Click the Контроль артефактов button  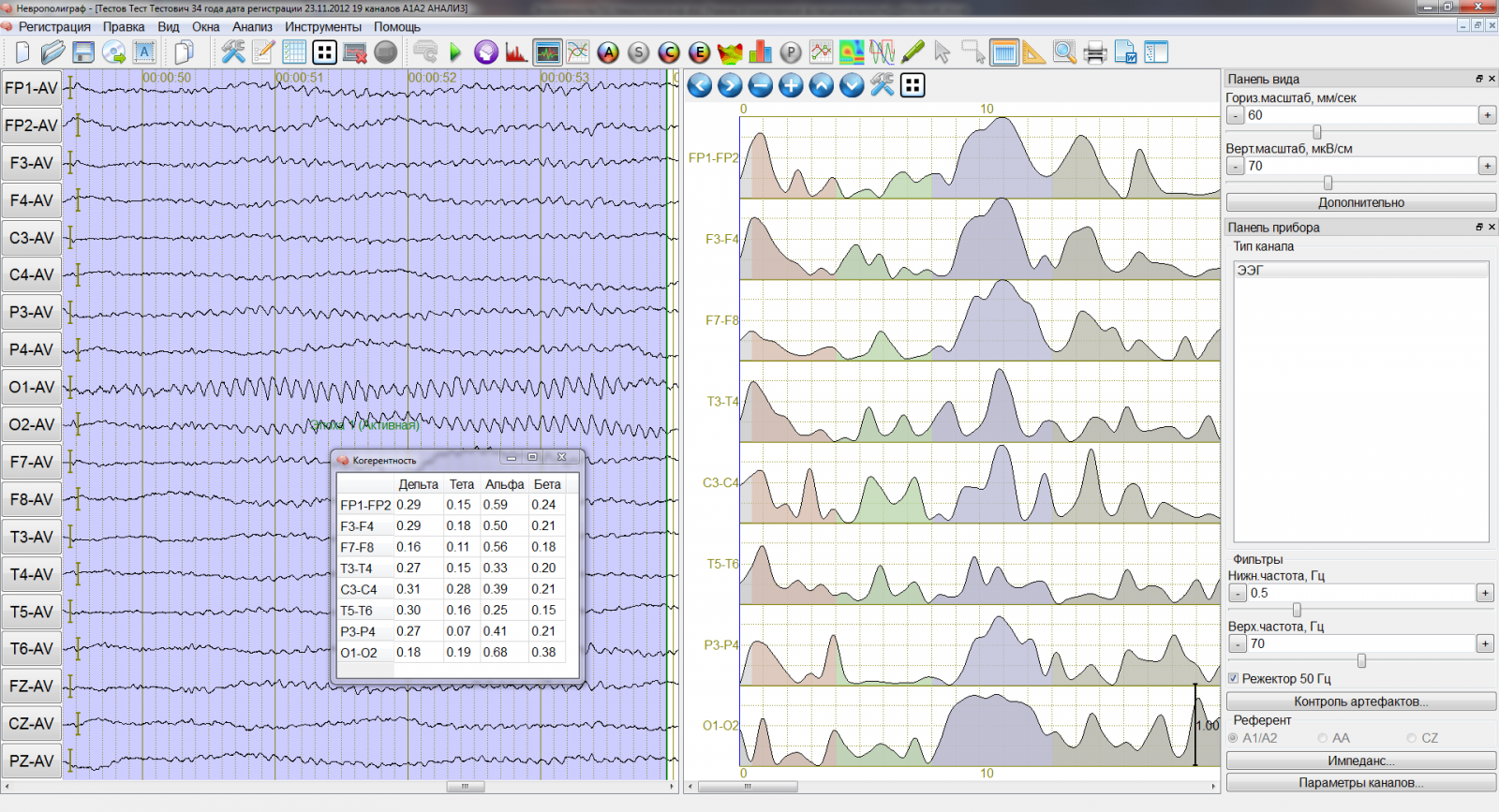(x=1360, y=701)
